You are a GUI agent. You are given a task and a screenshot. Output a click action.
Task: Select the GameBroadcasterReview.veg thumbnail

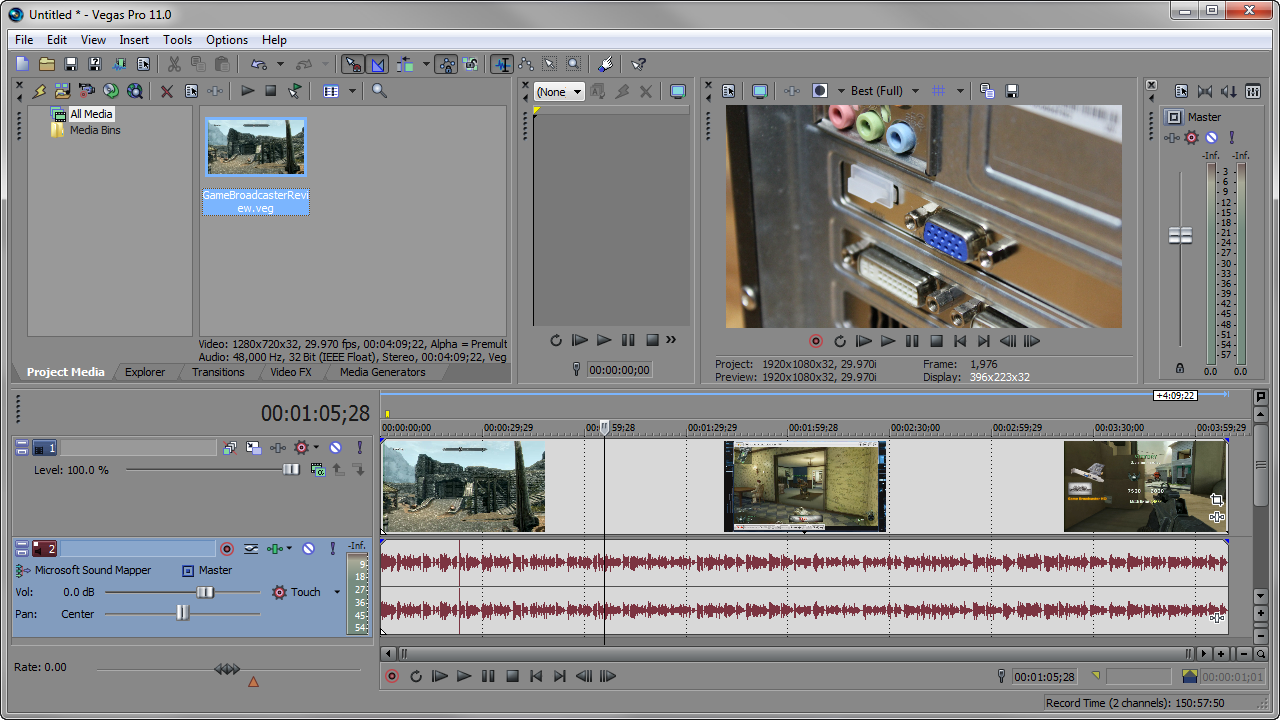(x=256, y=147)
